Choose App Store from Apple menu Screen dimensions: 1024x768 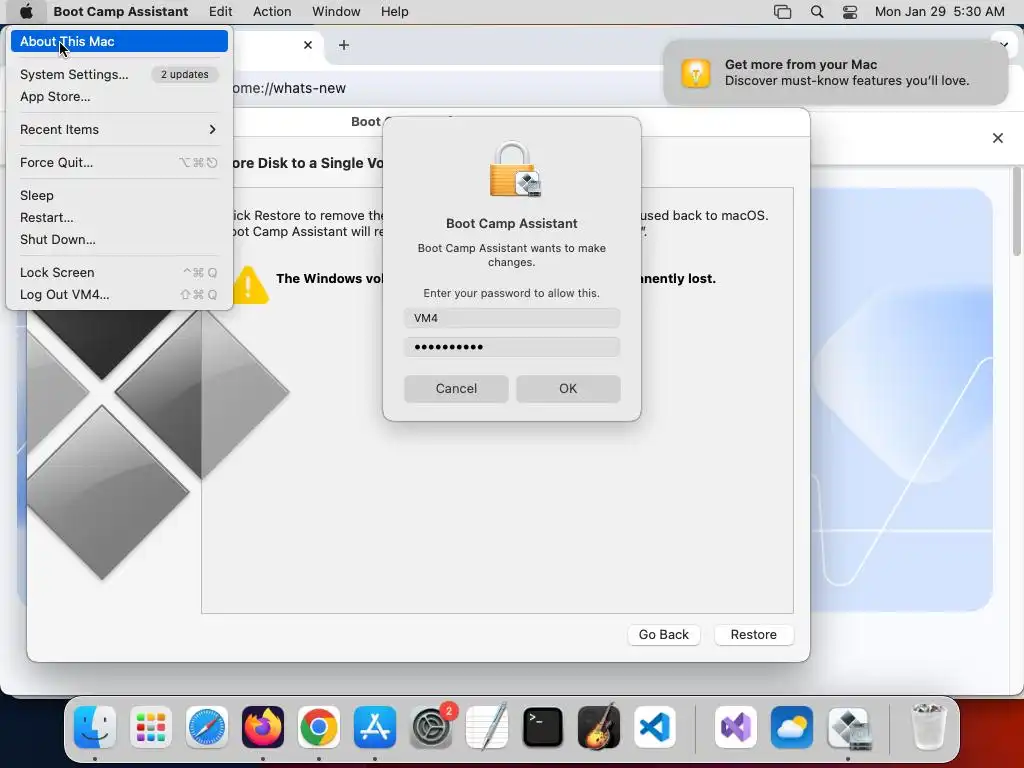(x=119, y=97)
